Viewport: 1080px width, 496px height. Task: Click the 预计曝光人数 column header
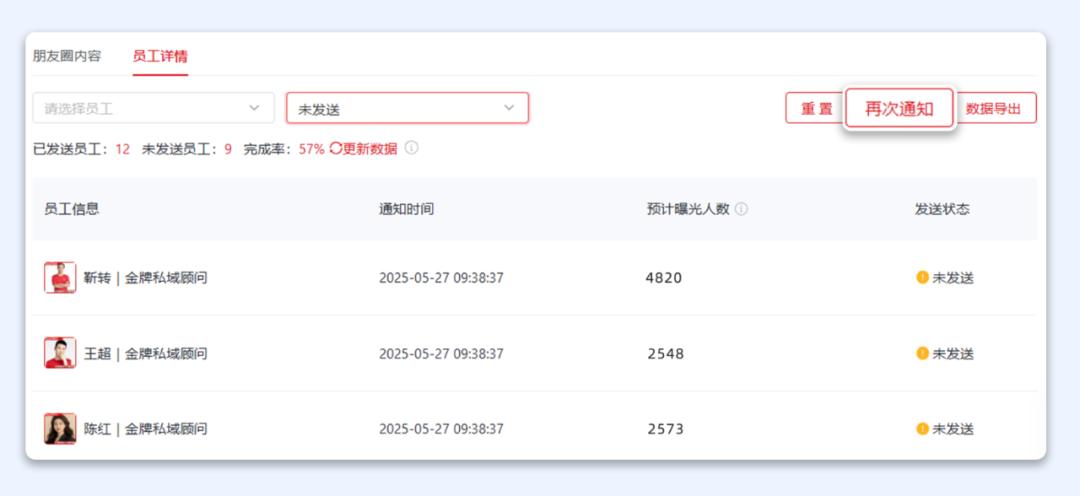[x=688, y=209]
